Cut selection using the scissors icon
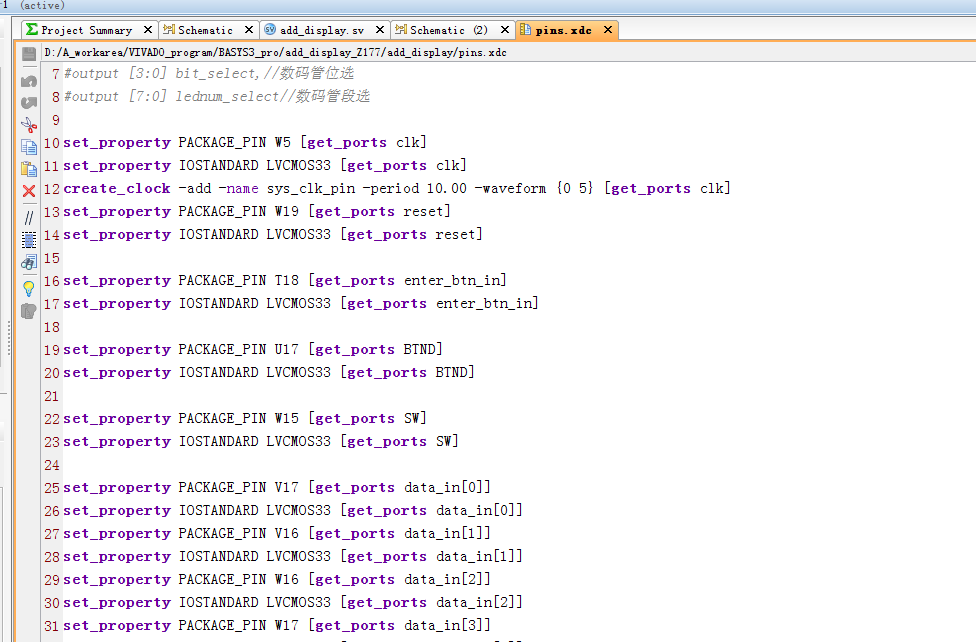Viewport: 976px width, 642px height. [x=29, y=125]
